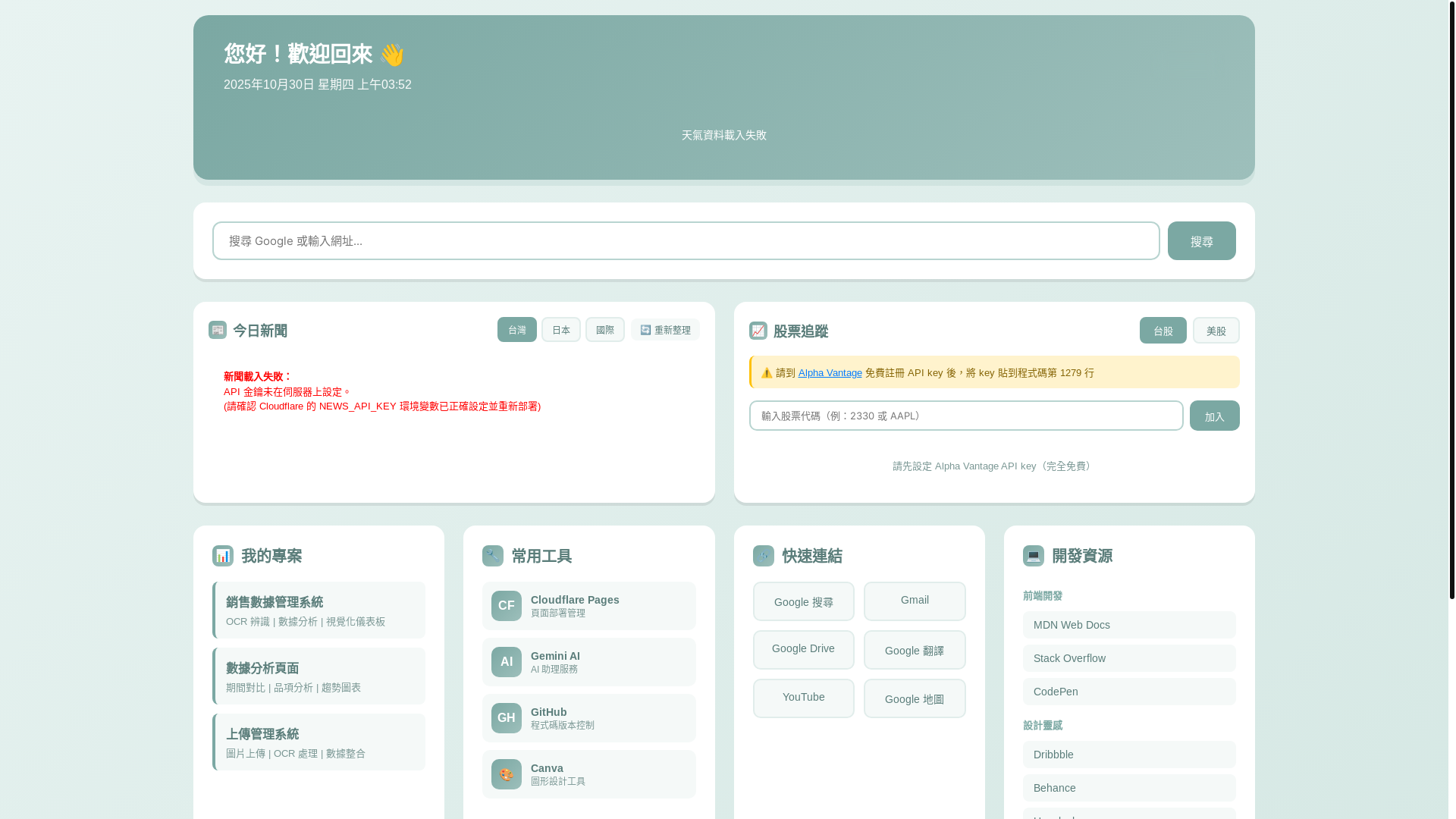Image resolution: width=1456 pixels, height=819 pixels.
Task: Open the Stack Overflow resource
Action: [1129, 658]
